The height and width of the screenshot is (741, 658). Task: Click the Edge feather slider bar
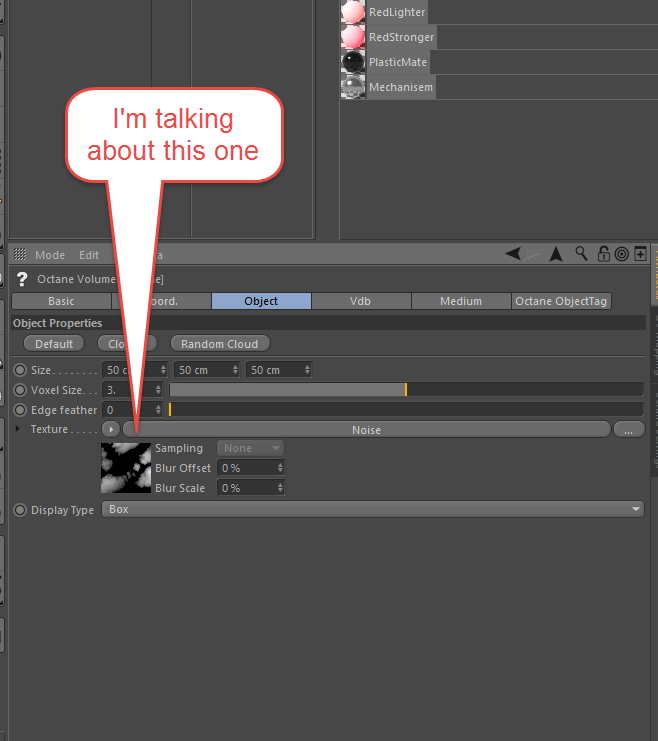click(406, 410)
